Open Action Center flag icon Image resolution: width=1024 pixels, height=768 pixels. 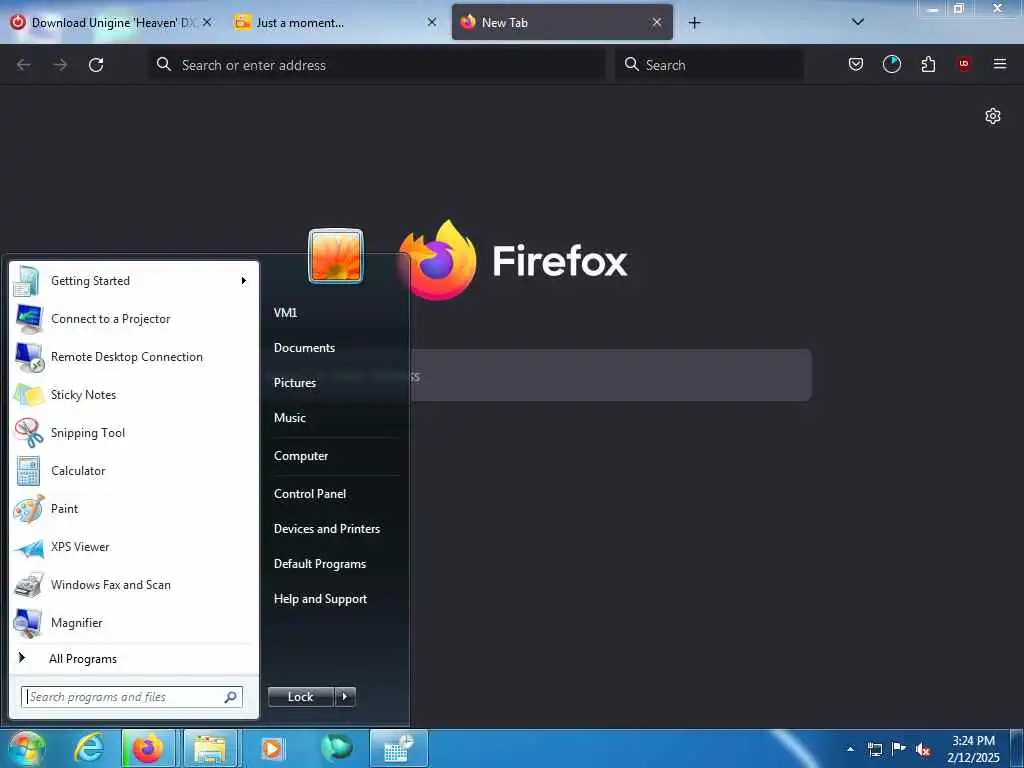[899, 749]
